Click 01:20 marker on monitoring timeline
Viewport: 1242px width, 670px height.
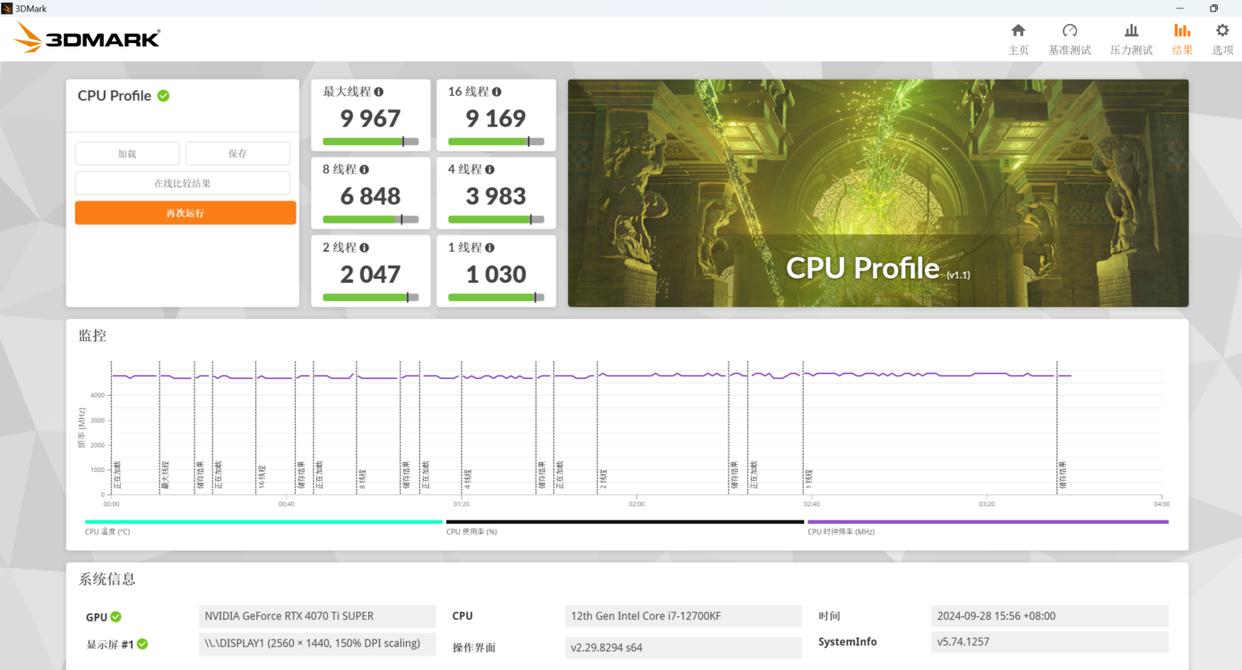pyautogui.click(x=461, y=504)
